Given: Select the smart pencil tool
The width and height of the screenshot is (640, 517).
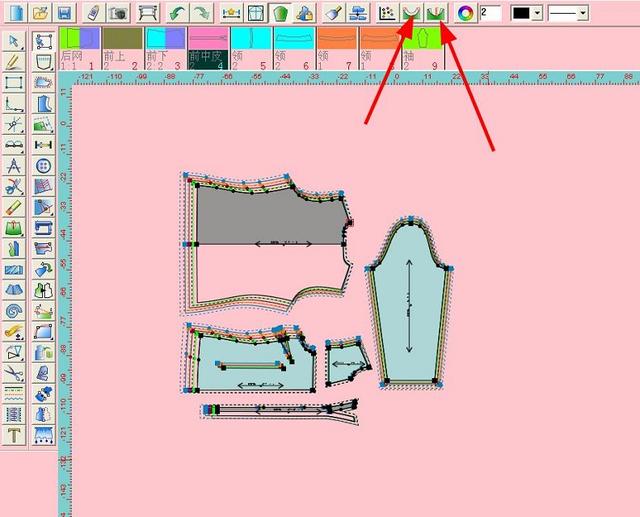Looking at the screenshot, I should coord(14,62).
